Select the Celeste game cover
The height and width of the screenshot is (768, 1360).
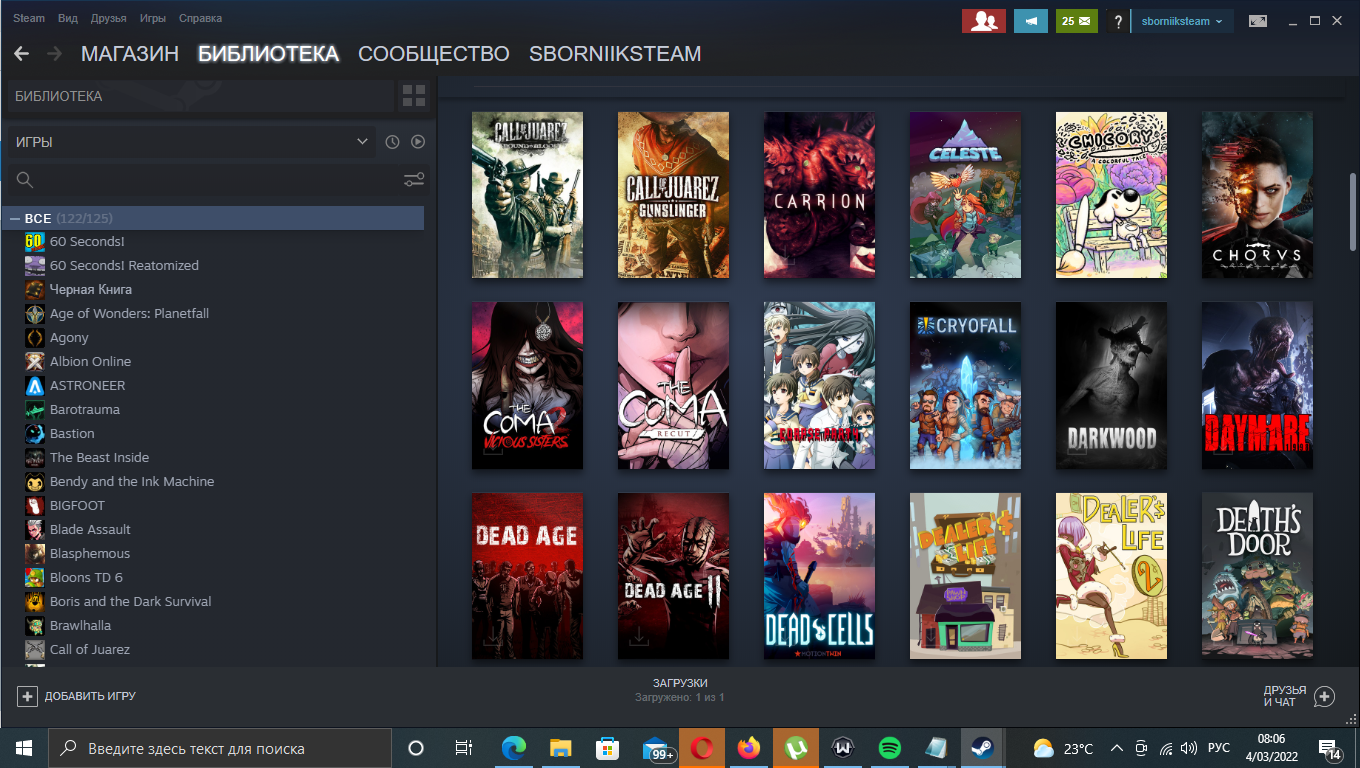coord(965,195)
